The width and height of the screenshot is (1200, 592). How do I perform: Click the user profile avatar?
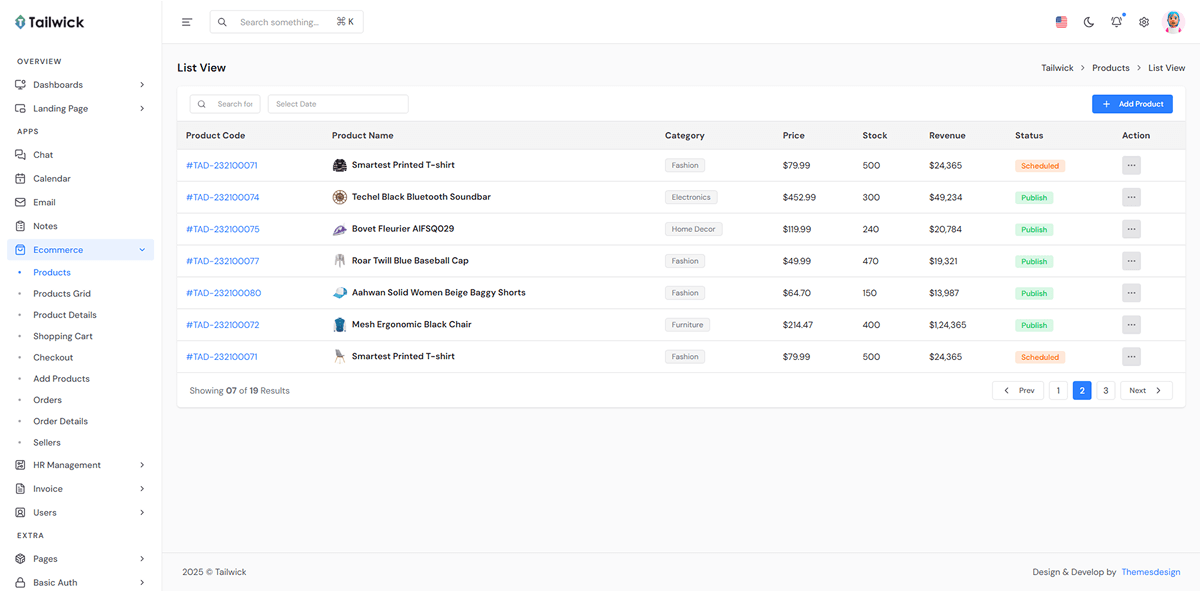[1173, 22]
